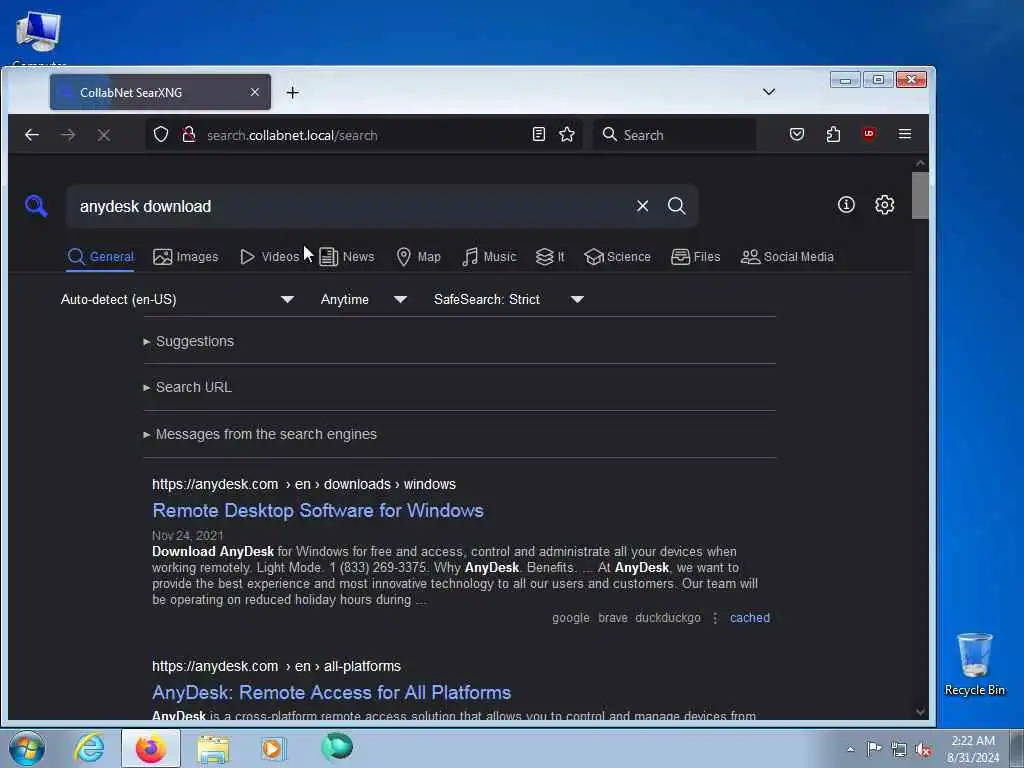Go back using the browser back arrow
Viewport: 1024px width, 768px height.
(x=31, y=135)
